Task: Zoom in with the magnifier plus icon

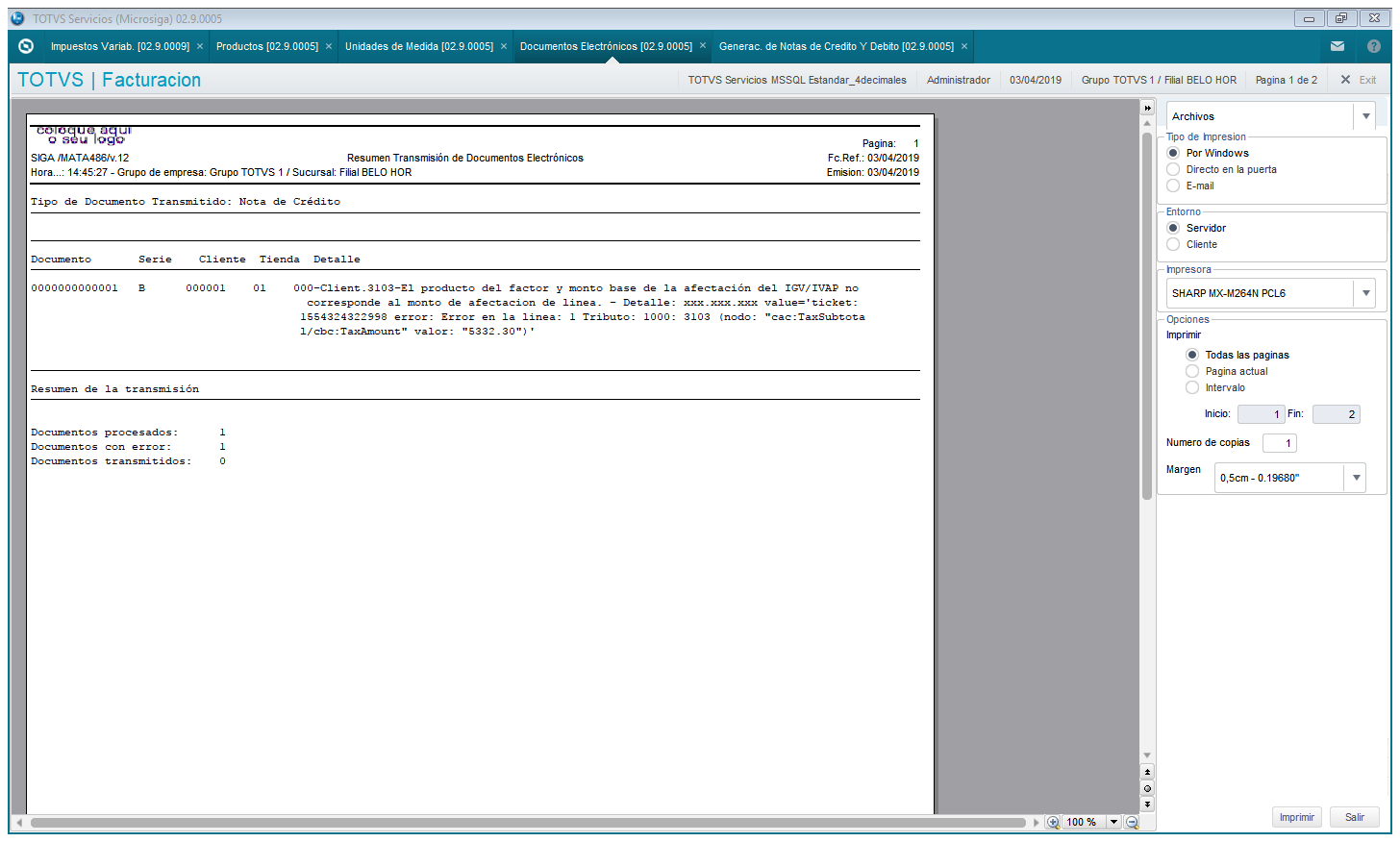Action: tap(1053, 822)
